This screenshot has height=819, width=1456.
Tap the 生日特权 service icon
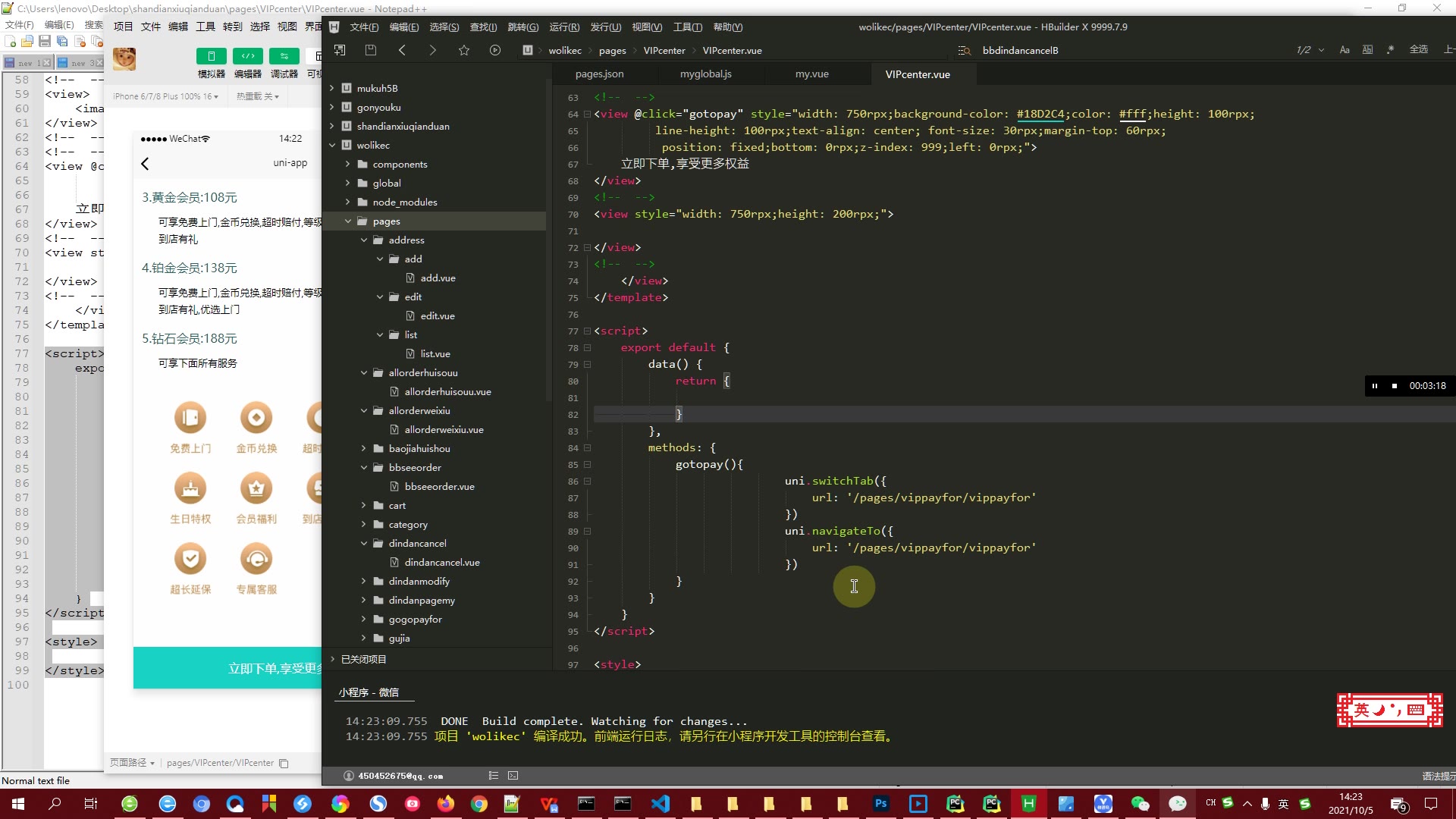190,488
